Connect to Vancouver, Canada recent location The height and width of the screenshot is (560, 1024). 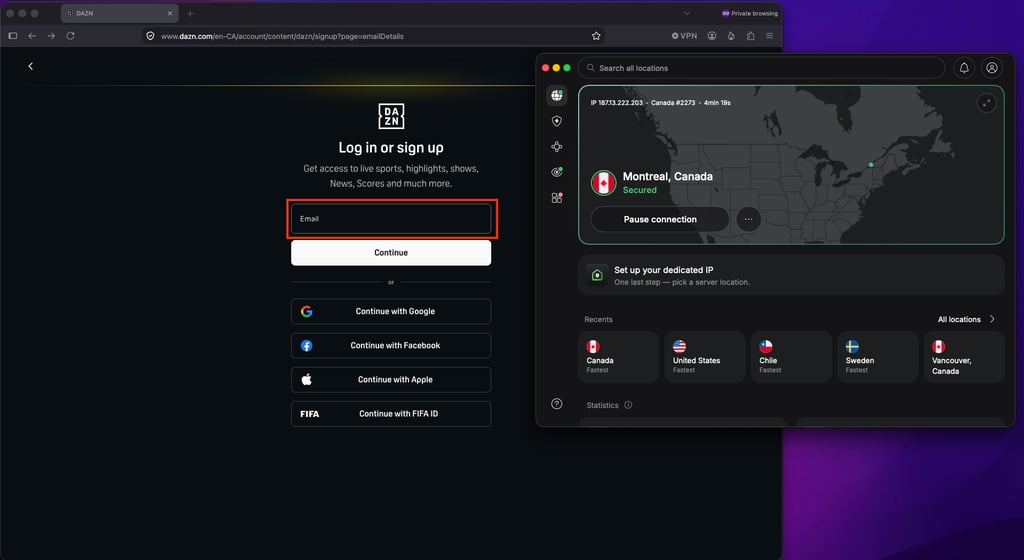(964, 356)
